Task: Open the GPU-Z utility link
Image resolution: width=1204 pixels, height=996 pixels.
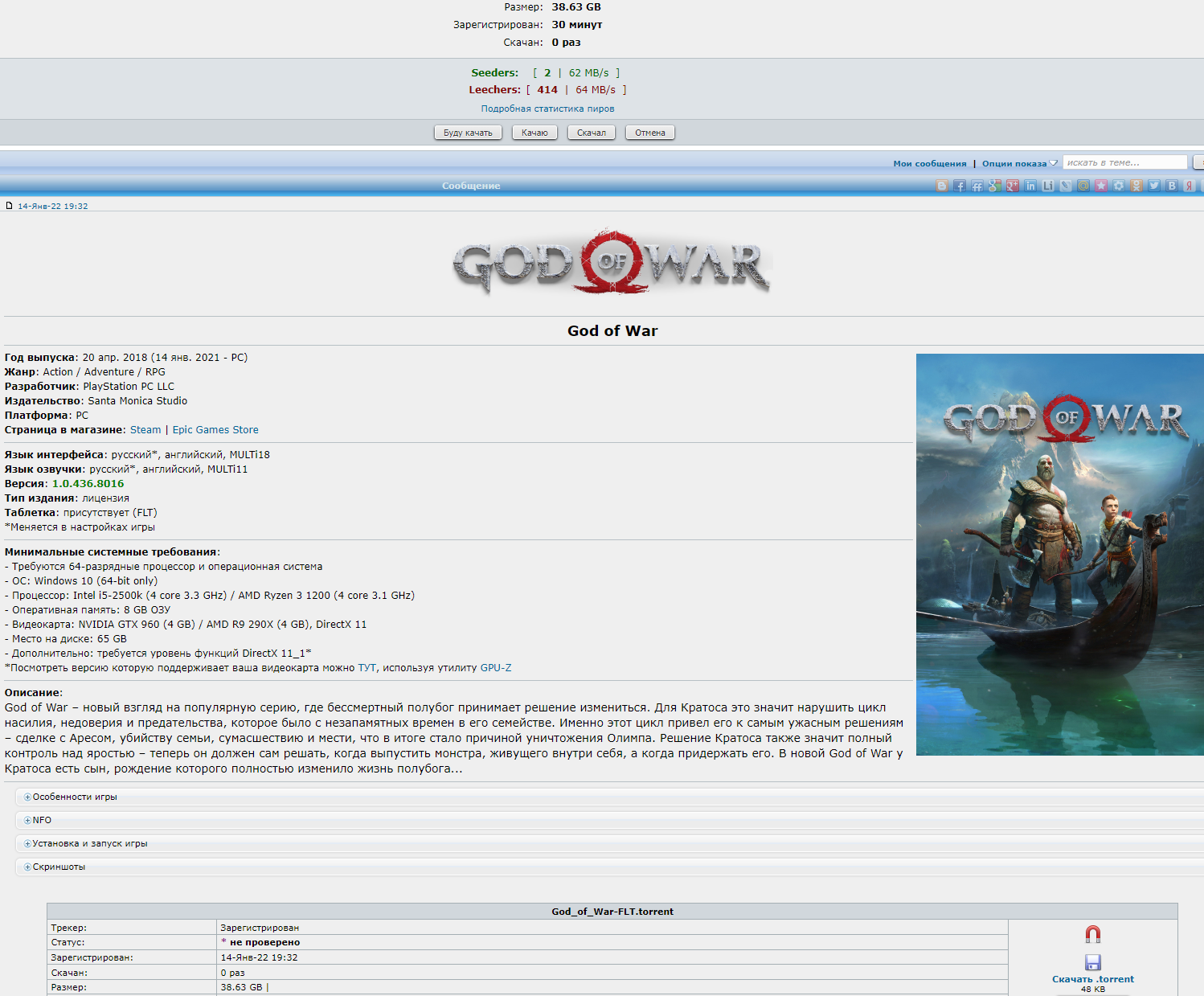Action: click(496, 668)
